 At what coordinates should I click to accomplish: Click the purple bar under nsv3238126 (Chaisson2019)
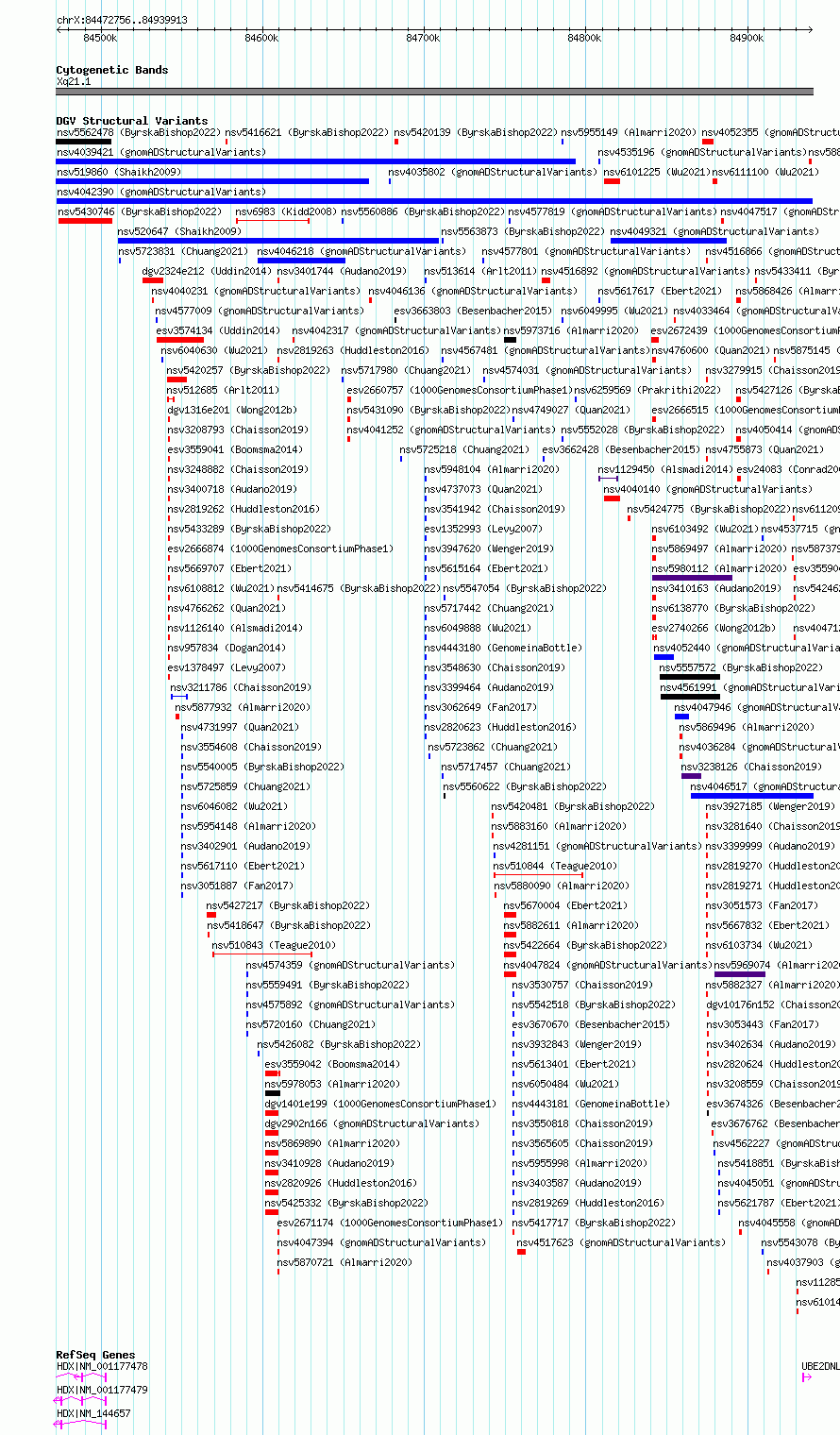click(x=691, y=776)
